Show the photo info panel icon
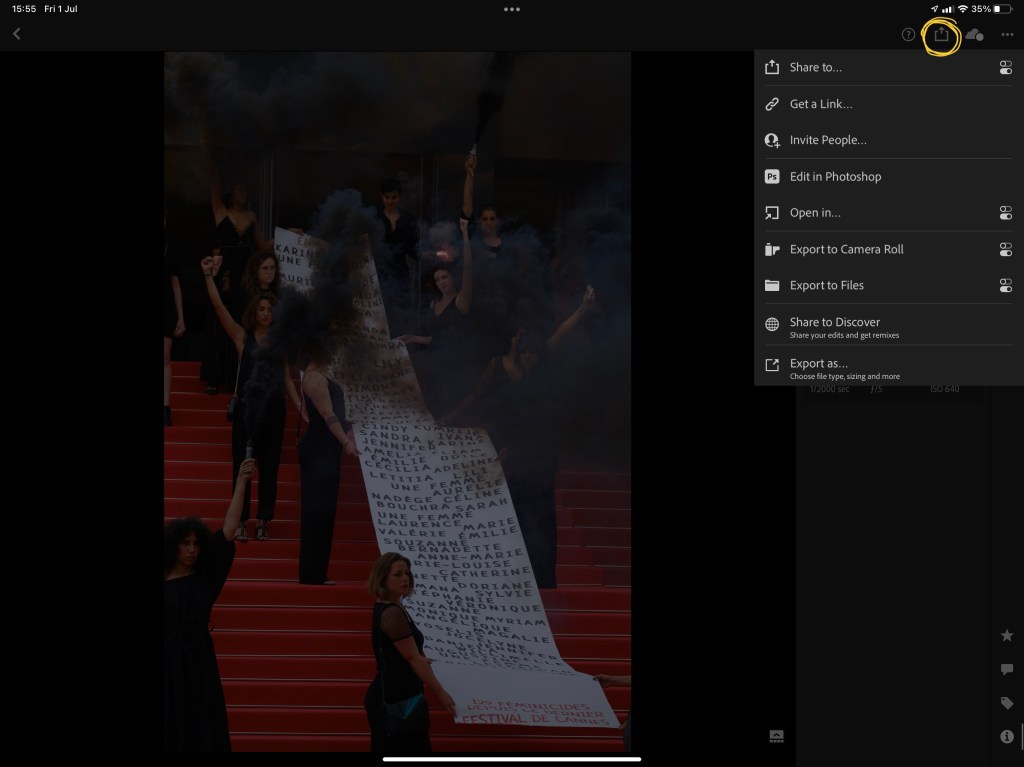This screenshot has height=767, width=1024. [x=1007, y=737]
